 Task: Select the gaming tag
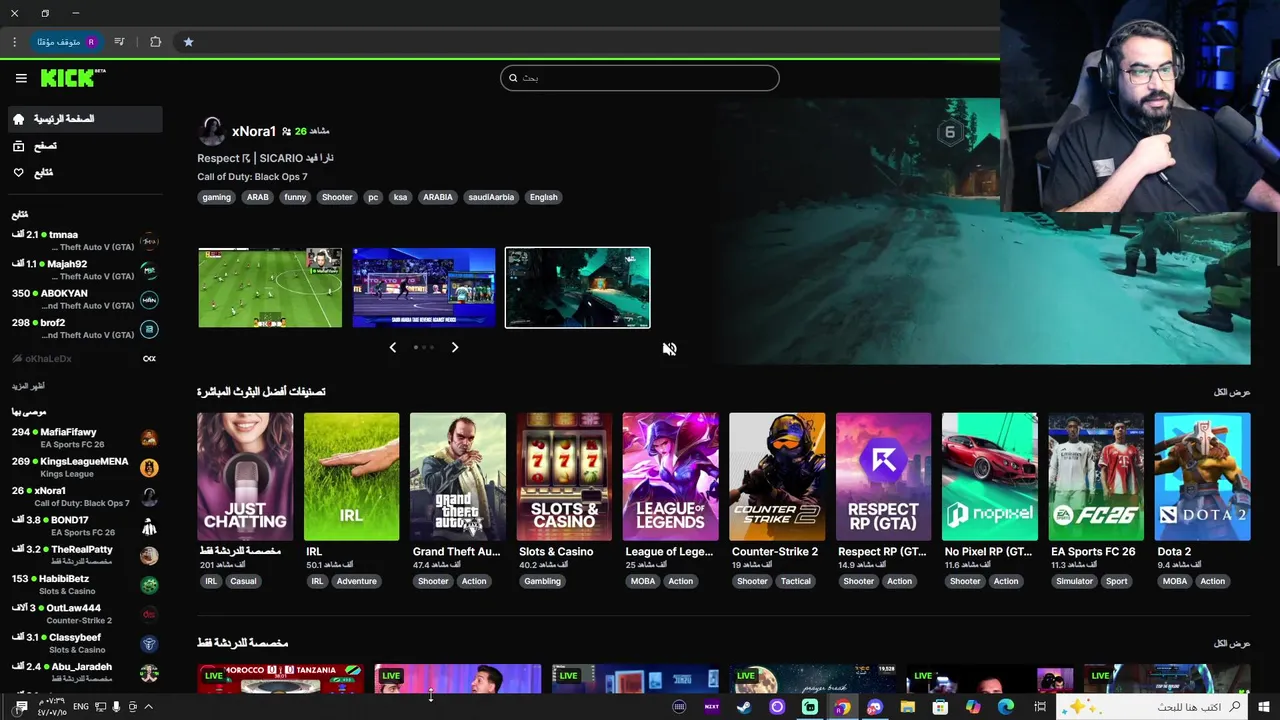click(x=217, y=197)
